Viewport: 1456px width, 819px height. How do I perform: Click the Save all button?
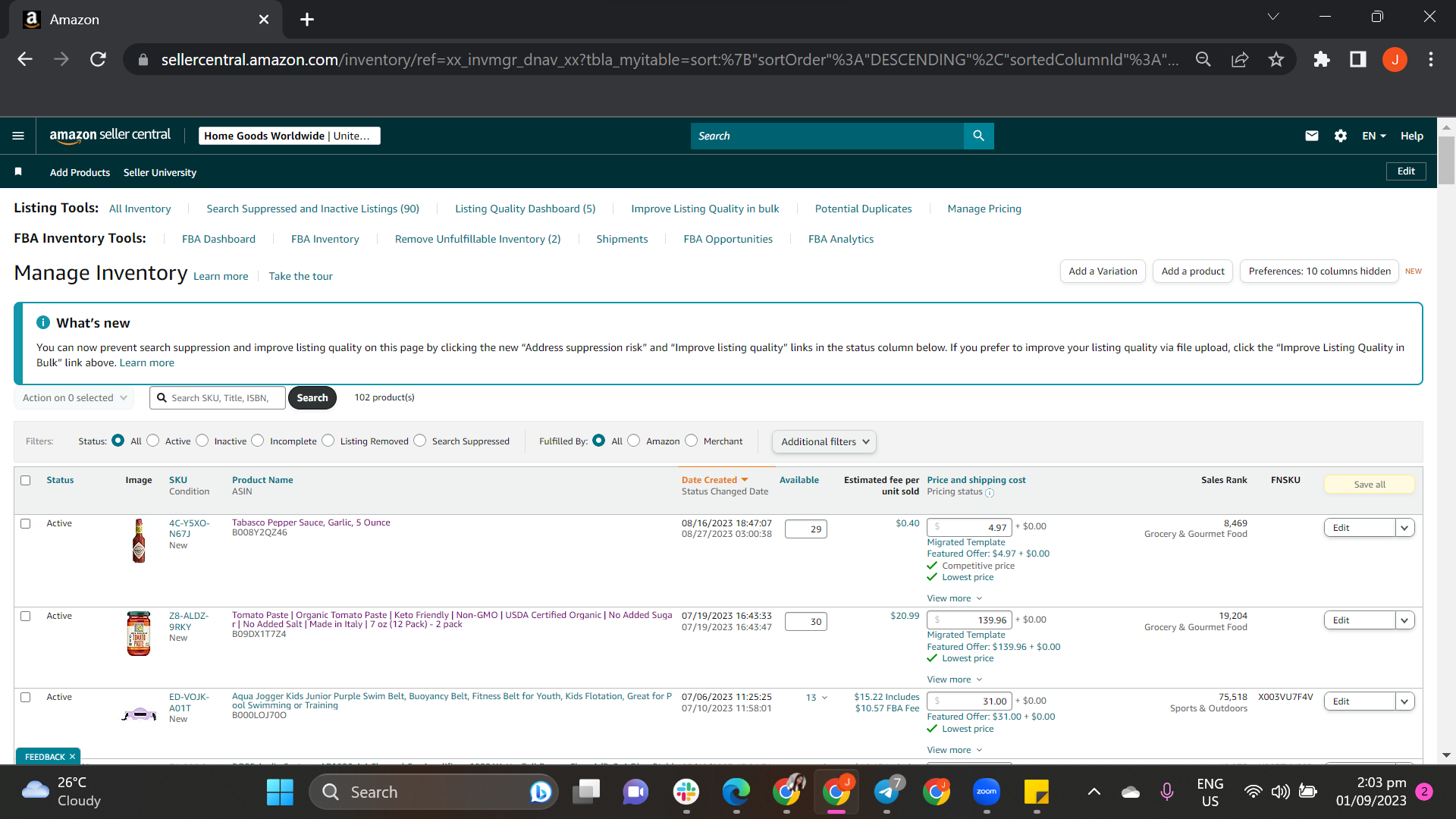tap(1370, 485)
